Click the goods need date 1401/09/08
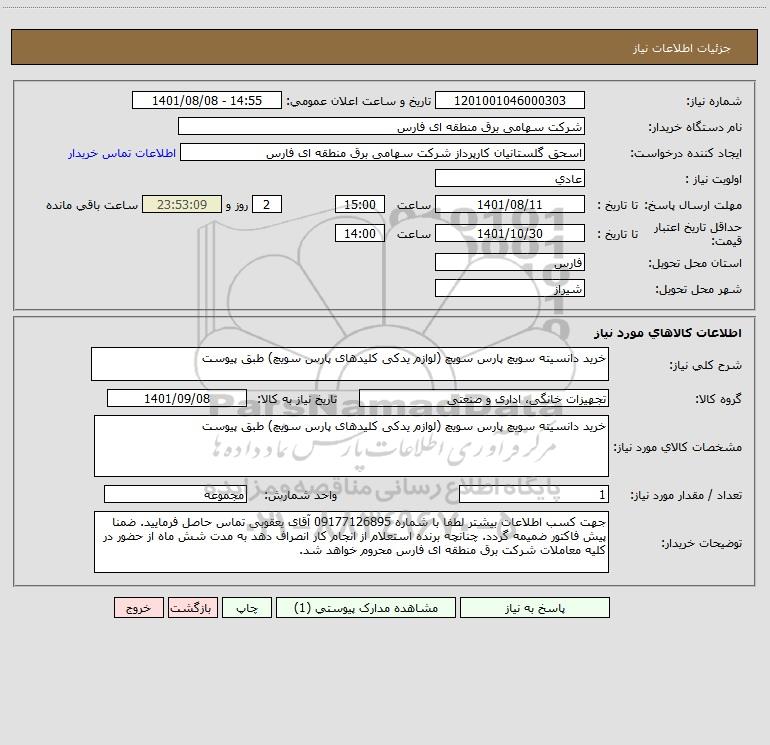 177,399
